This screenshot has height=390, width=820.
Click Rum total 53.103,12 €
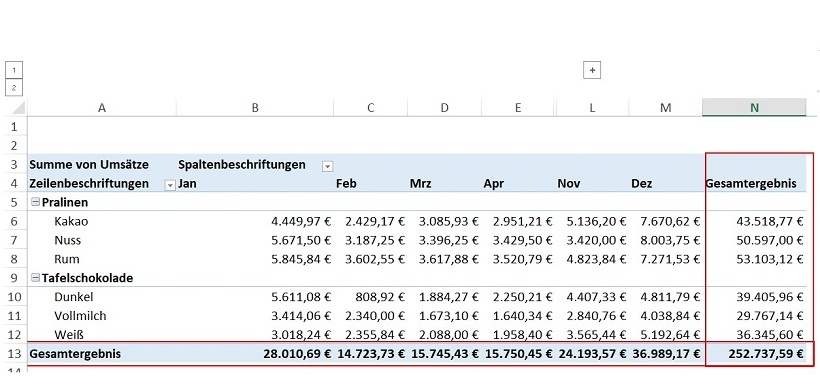770,259
